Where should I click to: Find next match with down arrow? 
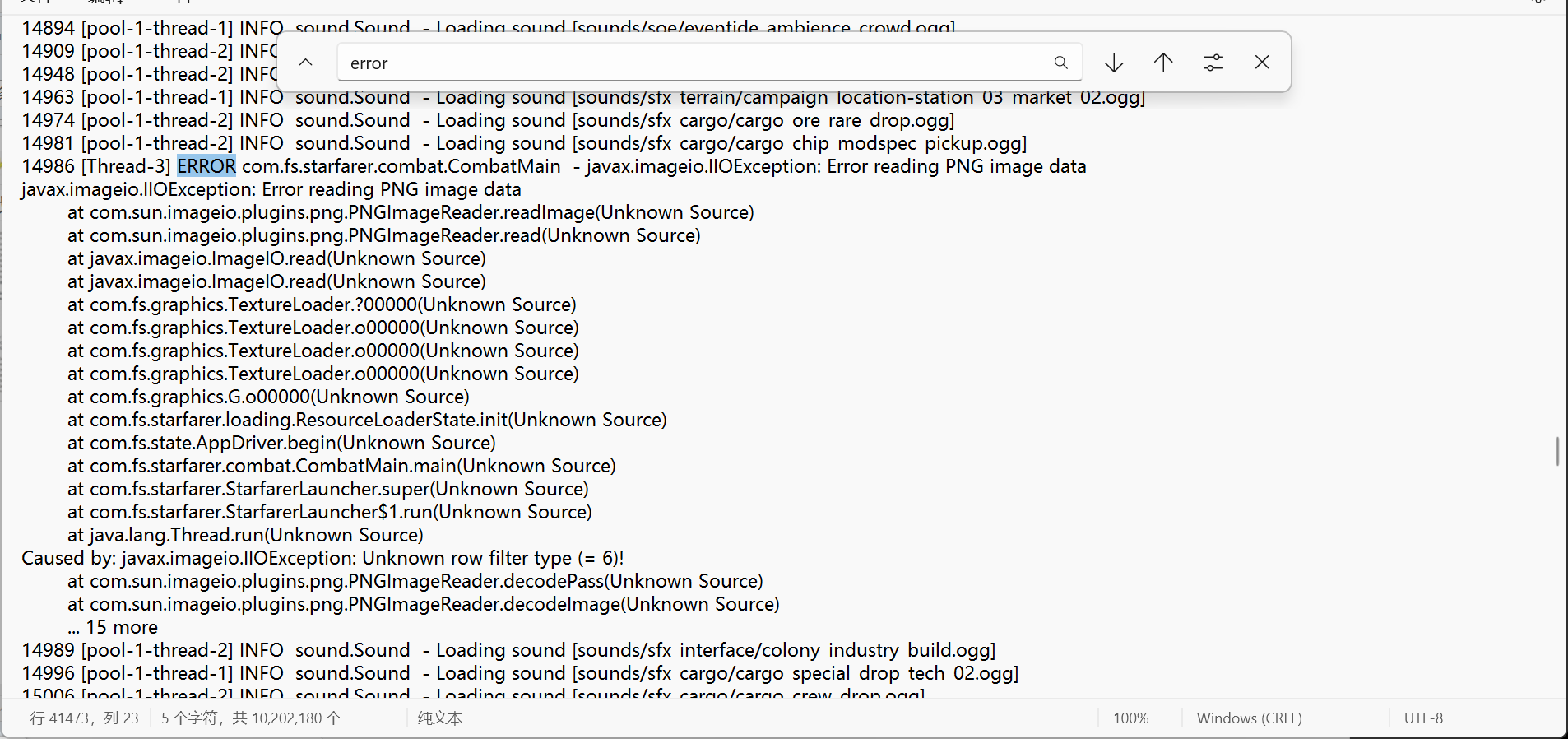(1114, 63)
